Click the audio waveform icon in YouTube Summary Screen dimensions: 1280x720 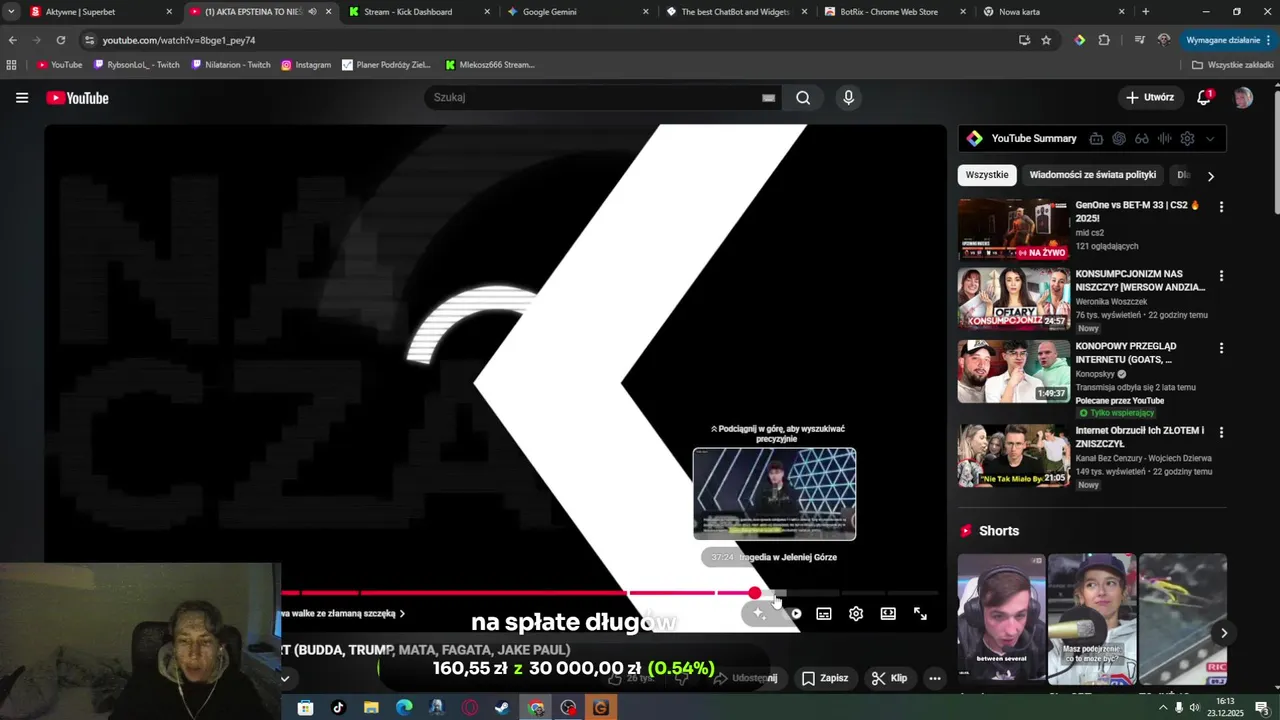click(1164, 139)
